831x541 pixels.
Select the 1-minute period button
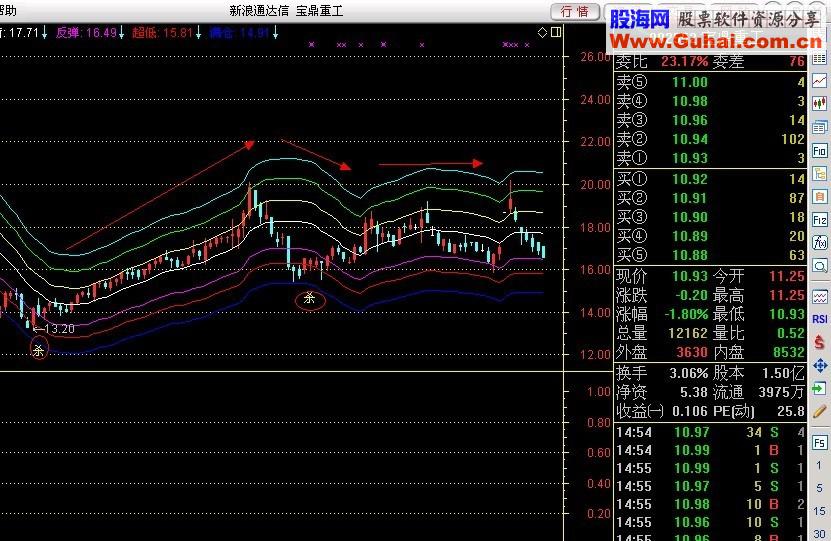pos(819,466)
